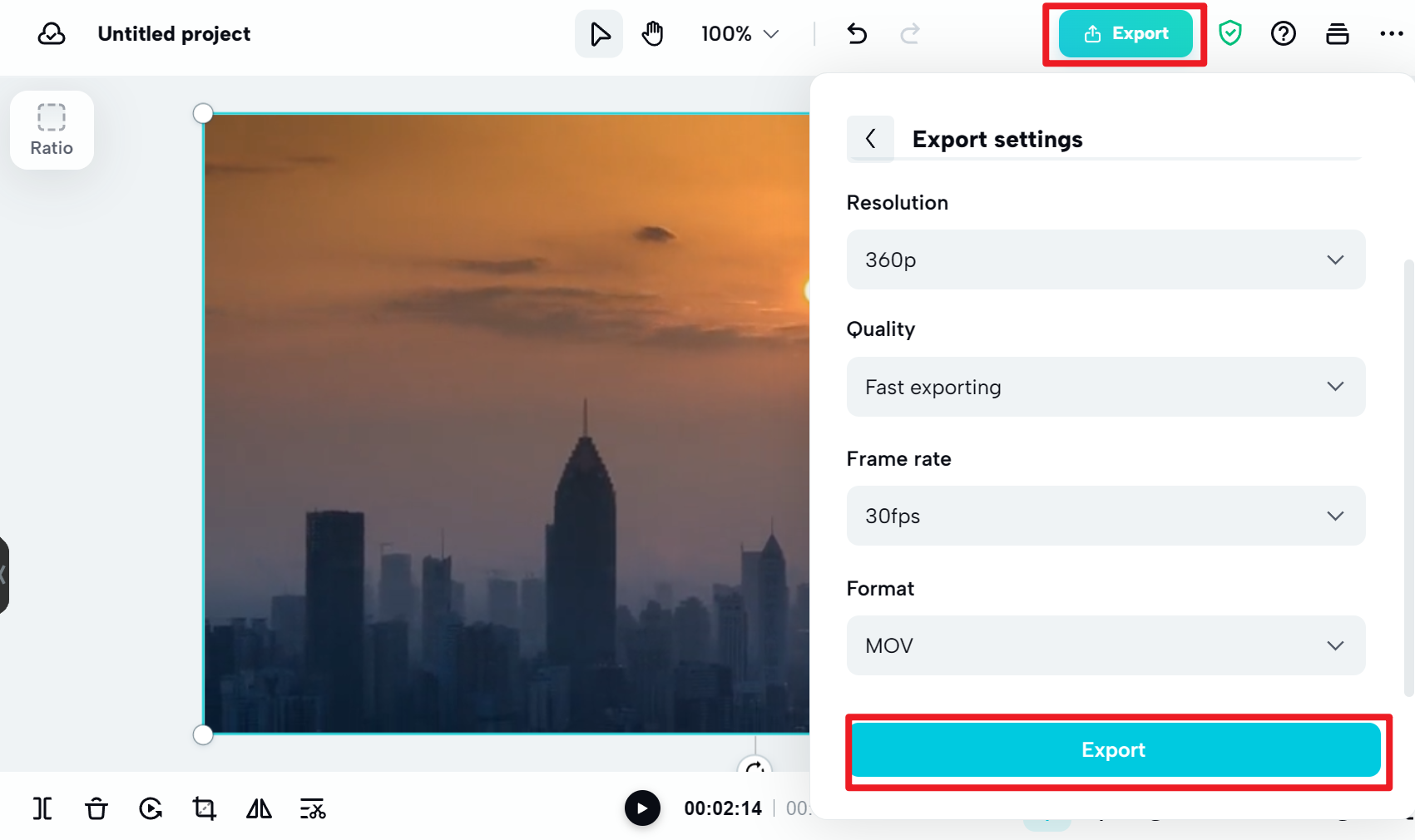Rotate the video clip
This screenshot has height=840, width=1415.
150,808
